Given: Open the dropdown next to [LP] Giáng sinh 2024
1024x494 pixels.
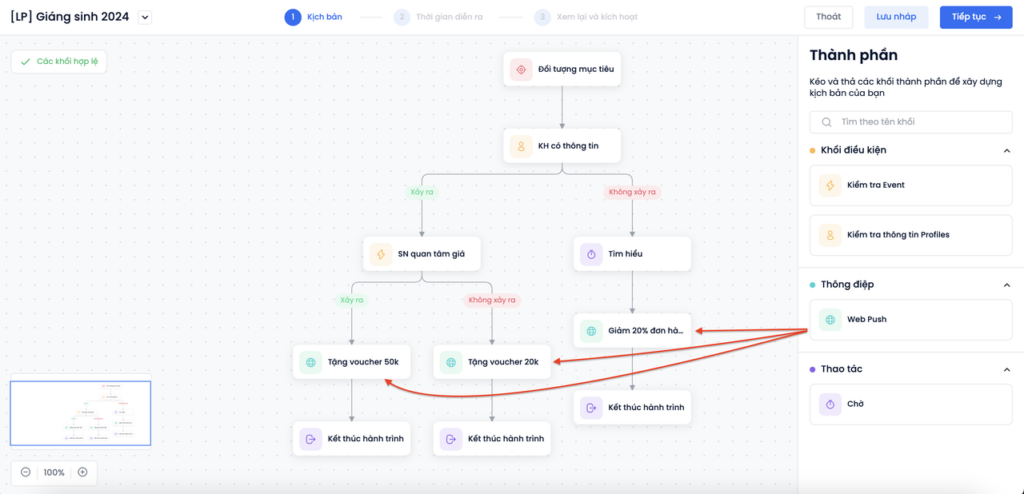Looking at the screenshot, I should pyautogui.click(x=145, y=18).
